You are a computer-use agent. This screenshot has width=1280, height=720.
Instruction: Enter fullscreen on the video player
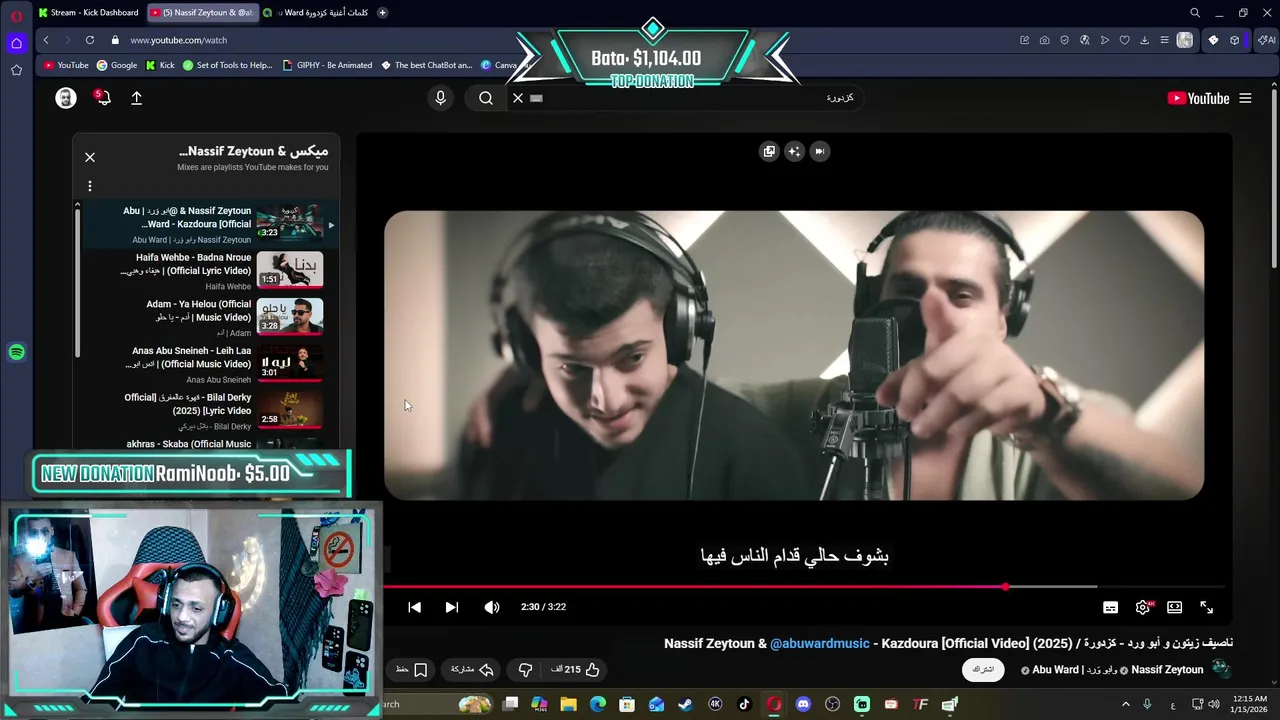tap(1207, 607)
